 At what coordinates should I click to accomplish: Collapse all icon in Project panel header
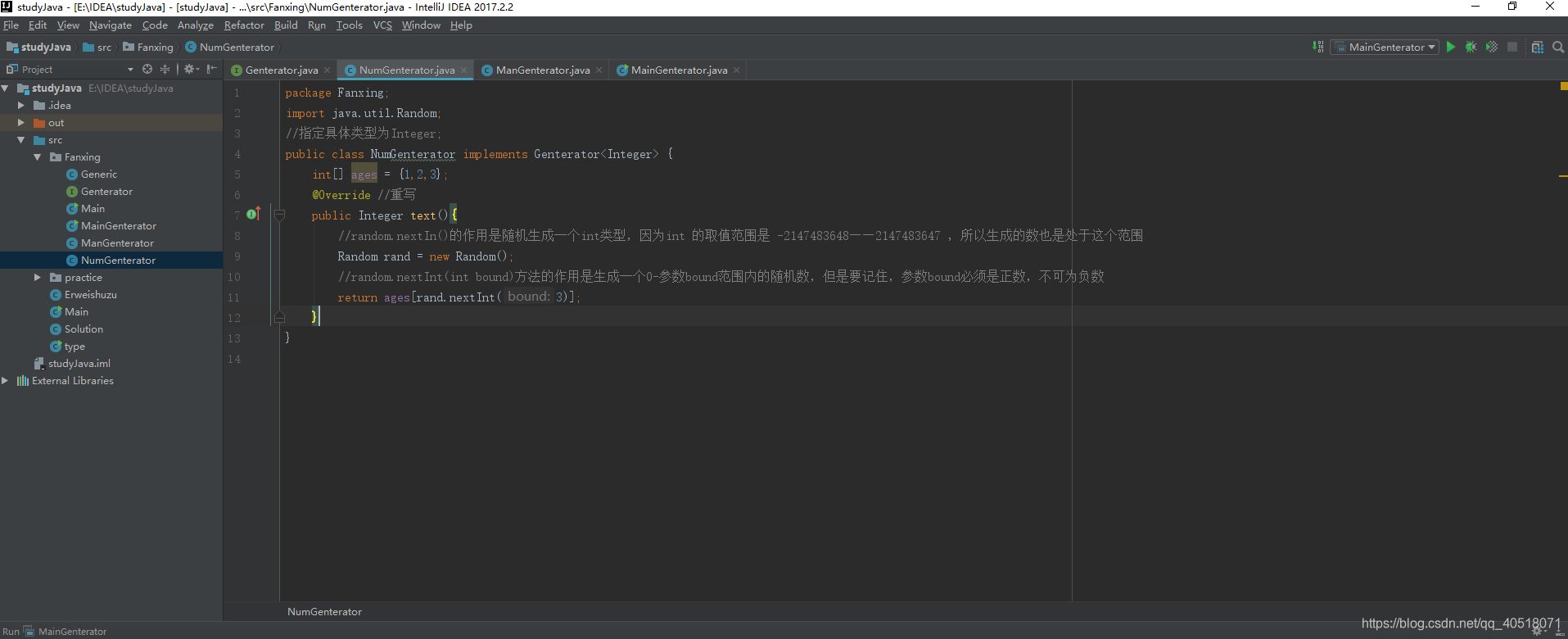pos(165,70)
